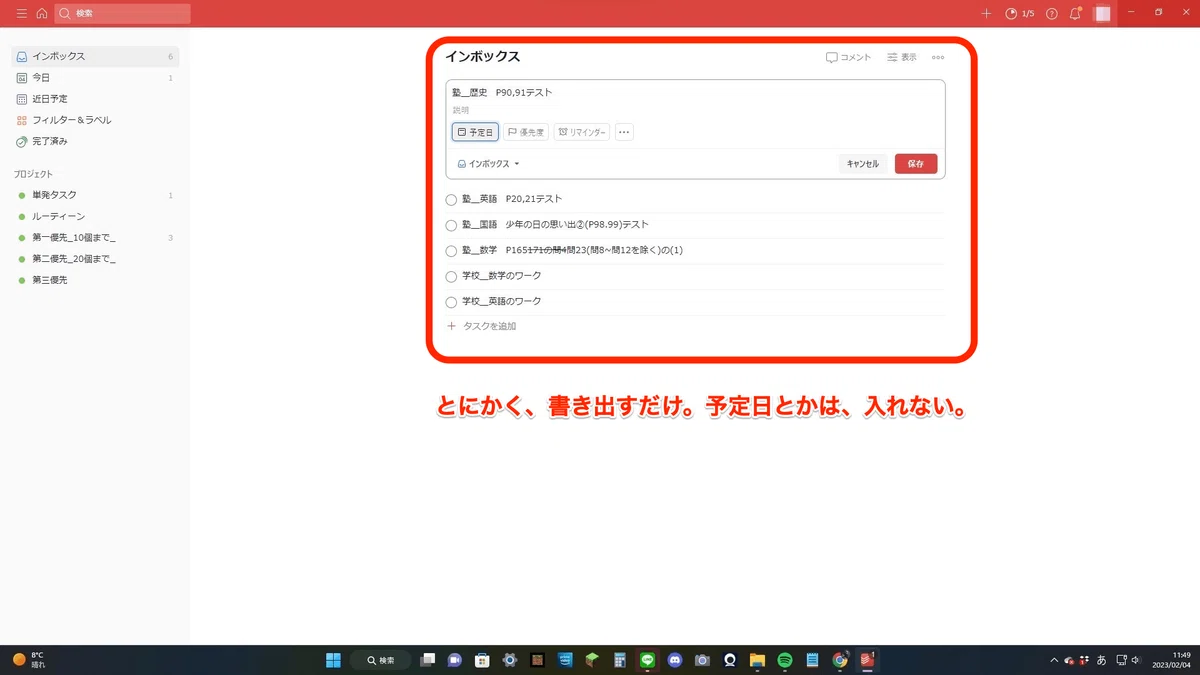Image resolution: width=1200 pixels, height=675 pixels.
Task: Open LINE from the taskbar
Action: 647,660
